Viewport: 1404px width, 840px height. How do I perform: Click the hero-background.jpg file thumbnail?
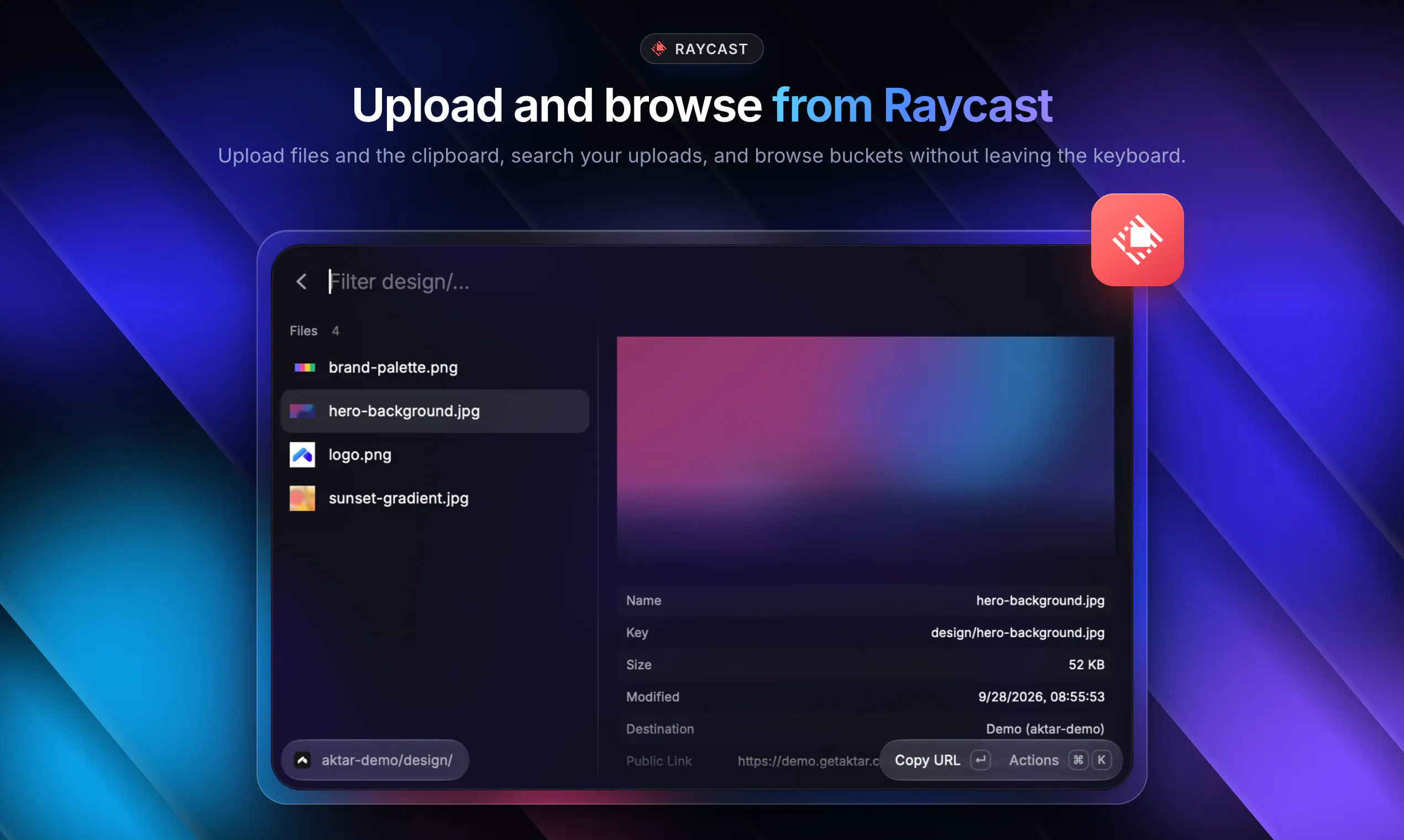tap(302, 411)
